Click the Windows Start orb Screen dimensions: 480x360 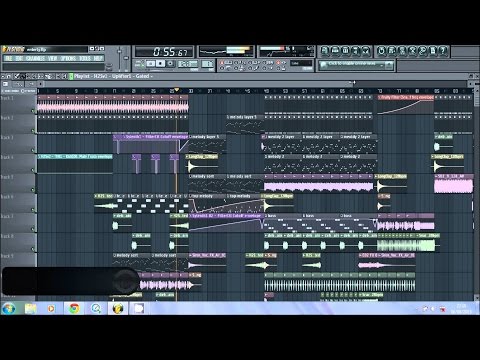(x=9, y=309)
